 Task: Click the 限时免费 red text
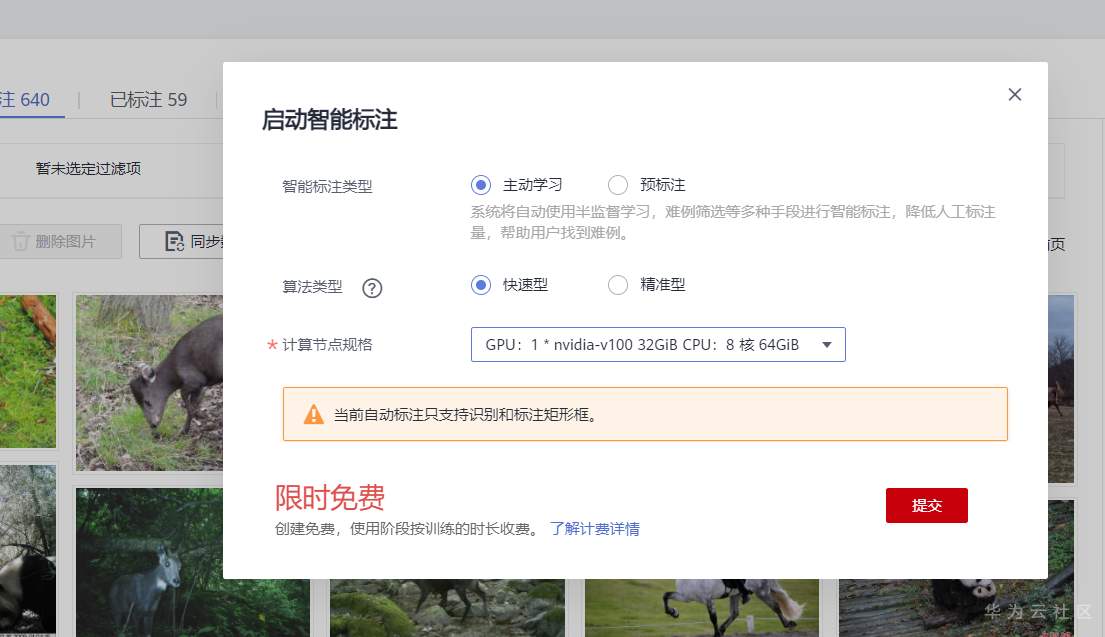coord(330,497)
